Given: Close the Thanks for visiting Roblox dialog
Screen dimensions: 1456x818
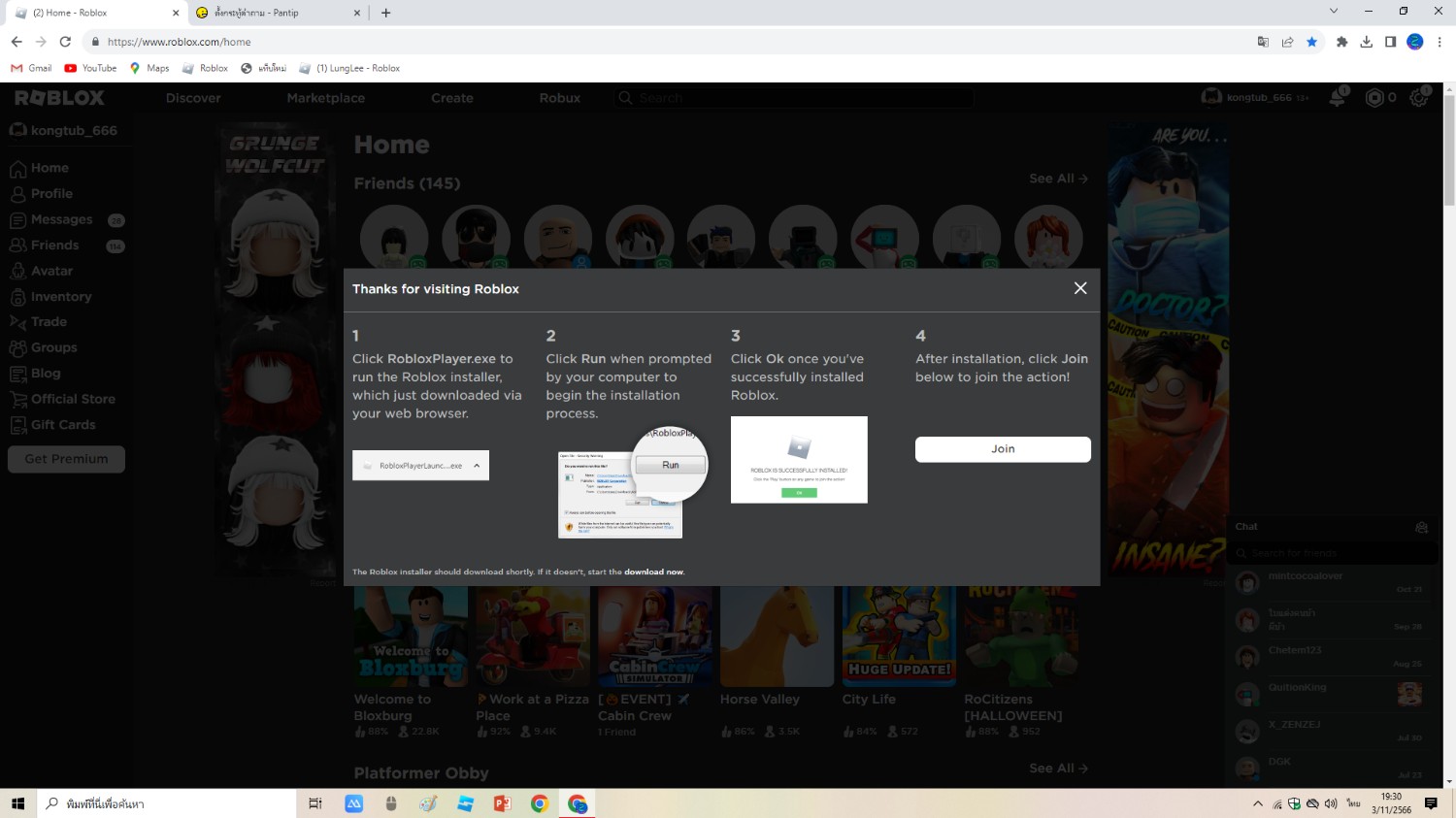Looking at the screenshot, I should pyautogui.click(x=1080, y=288).
